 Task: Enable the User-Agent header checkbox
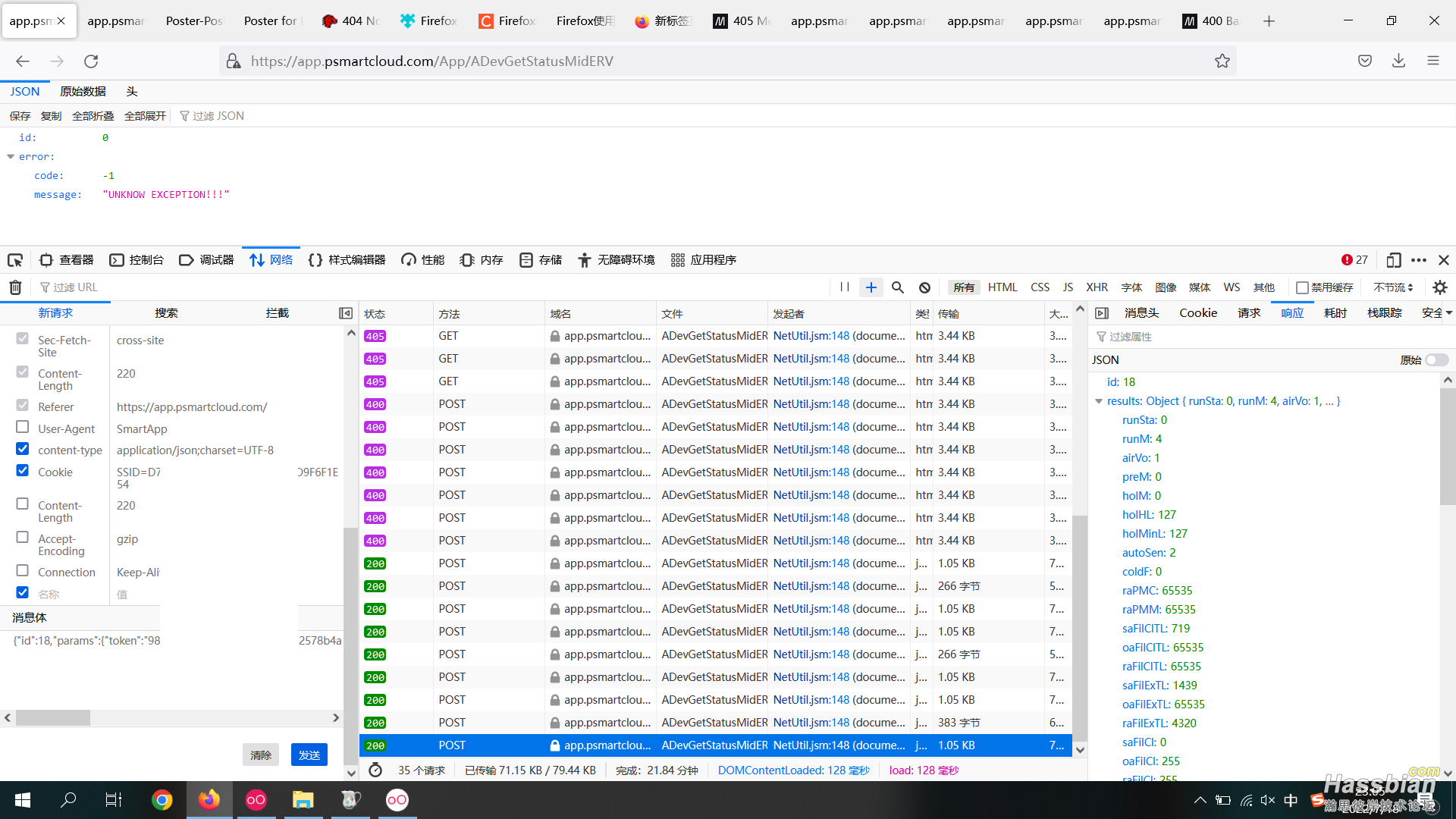coord(23,427)
